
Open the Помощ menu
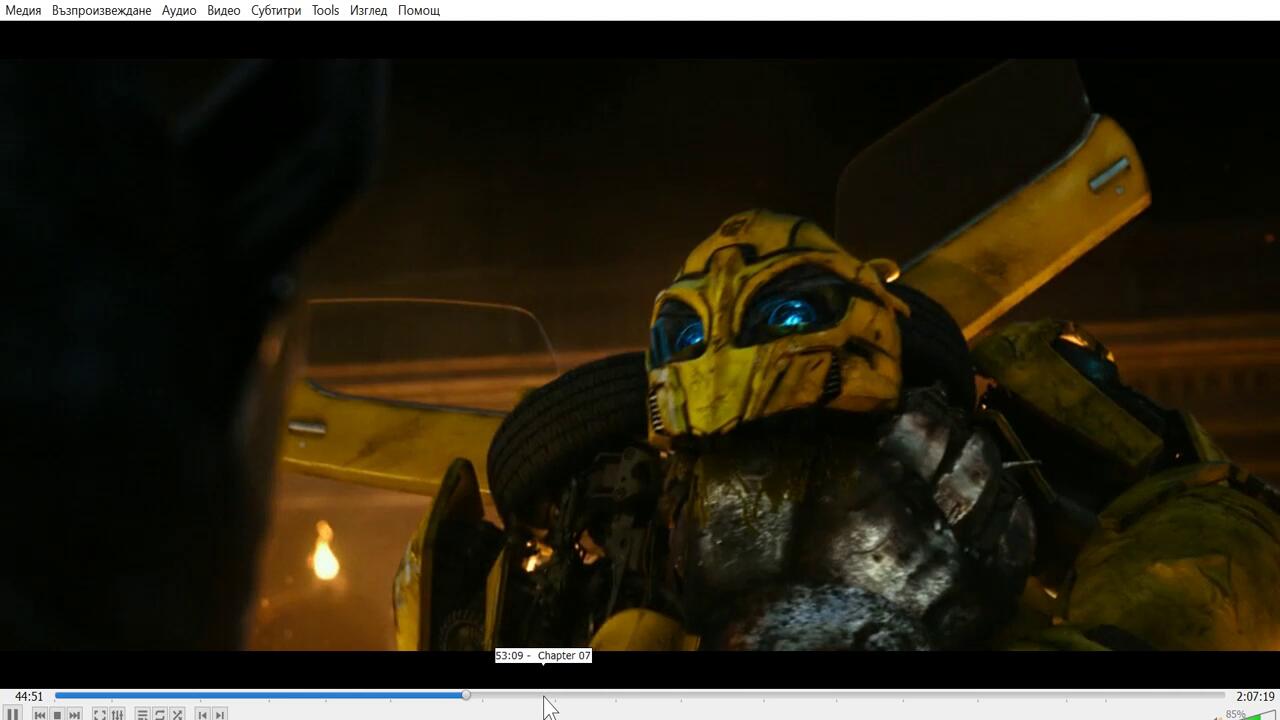coord(418,10)
